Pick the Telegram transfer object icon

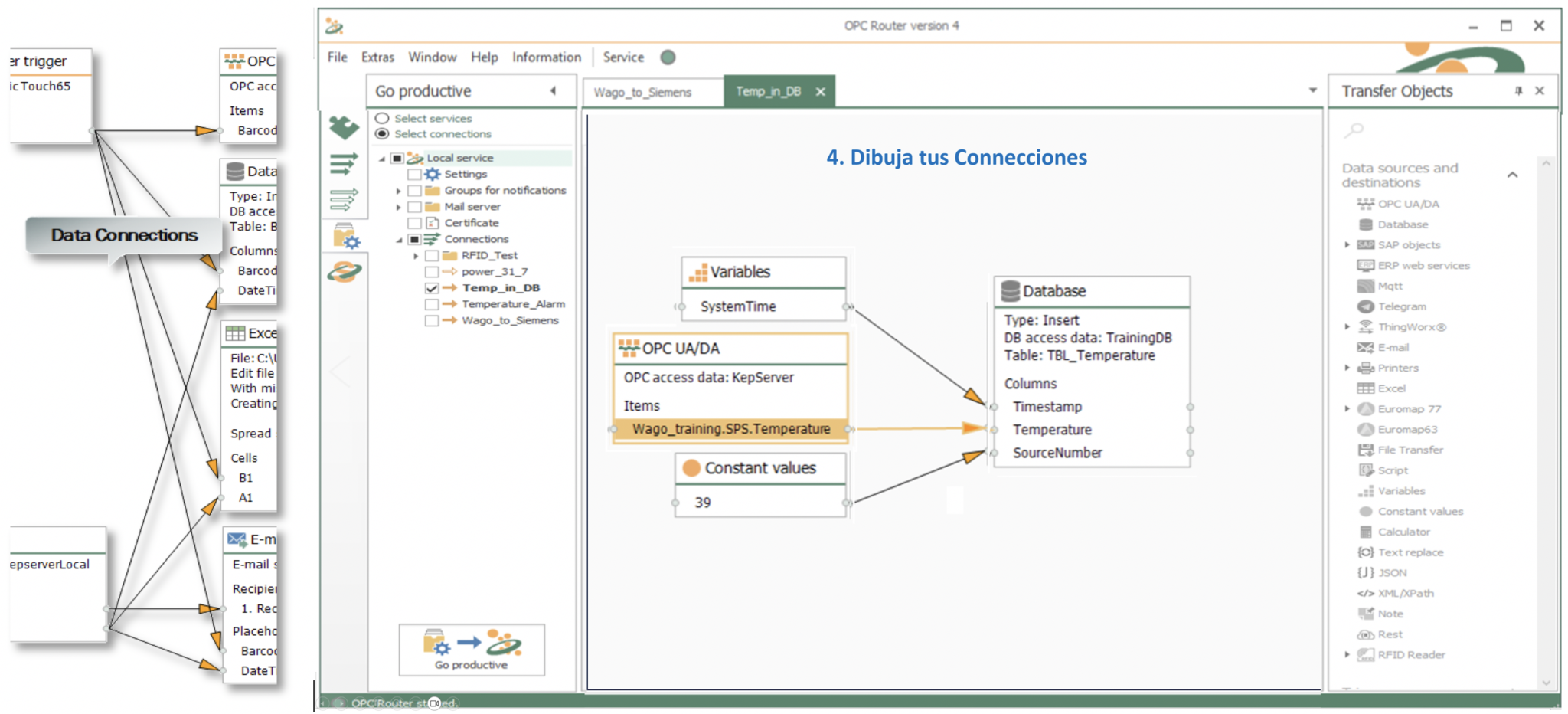coord(1365,306)
